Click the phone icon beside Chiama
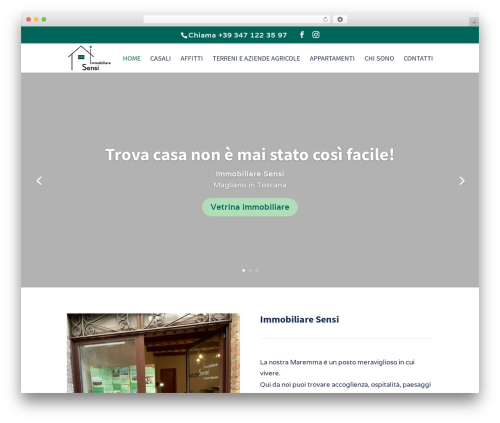This screenshot has width=500, height=423. (184, 35)
